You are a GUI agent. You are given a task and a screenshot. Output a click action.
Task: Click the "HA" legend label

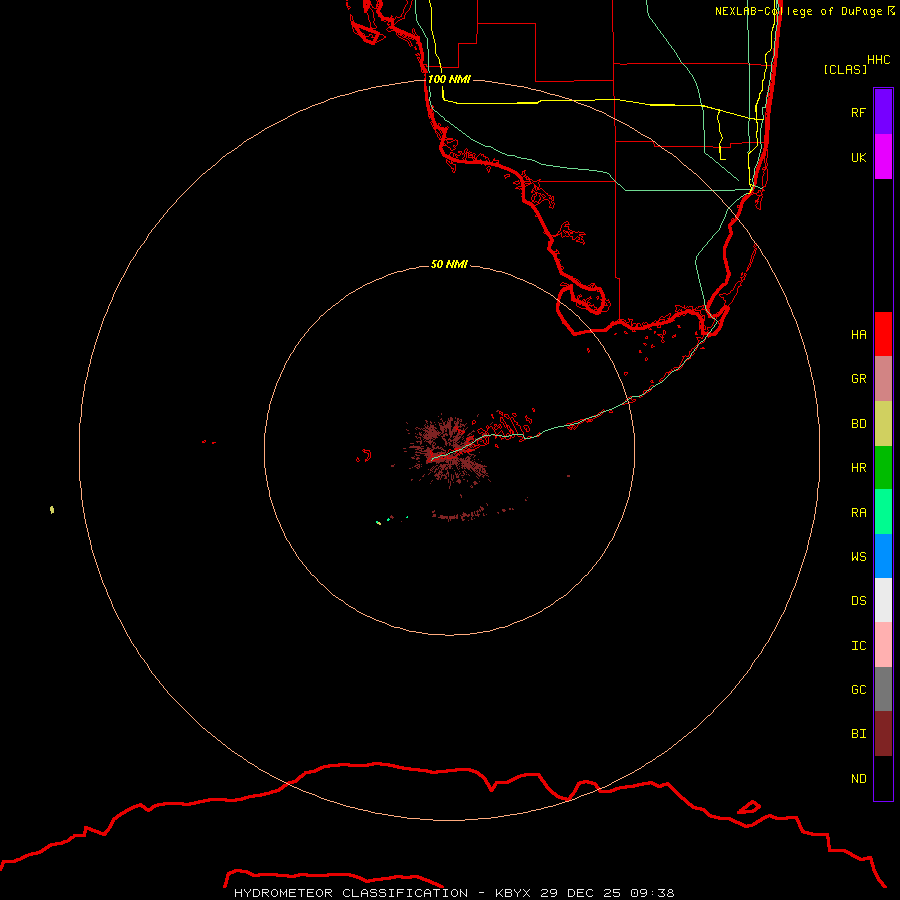point(858,334)
